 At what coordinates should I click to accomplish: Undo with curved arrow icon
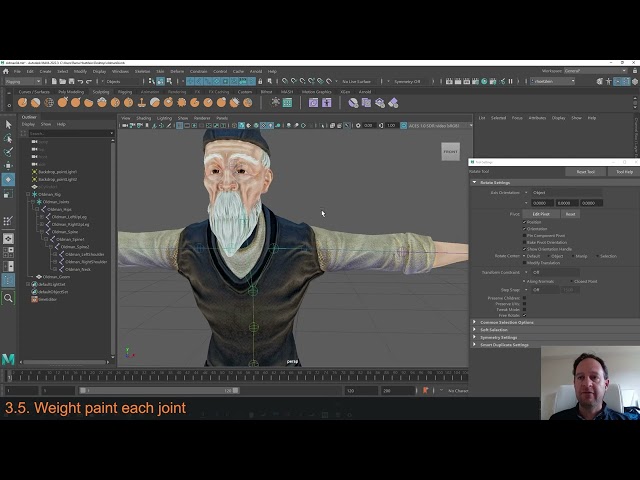tap(80, 81)
